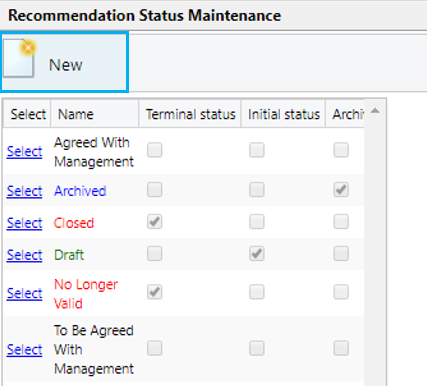Check Initial status for To Be Agreed row
Image resolution: width=427 pixels, height=386 pixels.
pyautogui.click(x=257, y=348)
